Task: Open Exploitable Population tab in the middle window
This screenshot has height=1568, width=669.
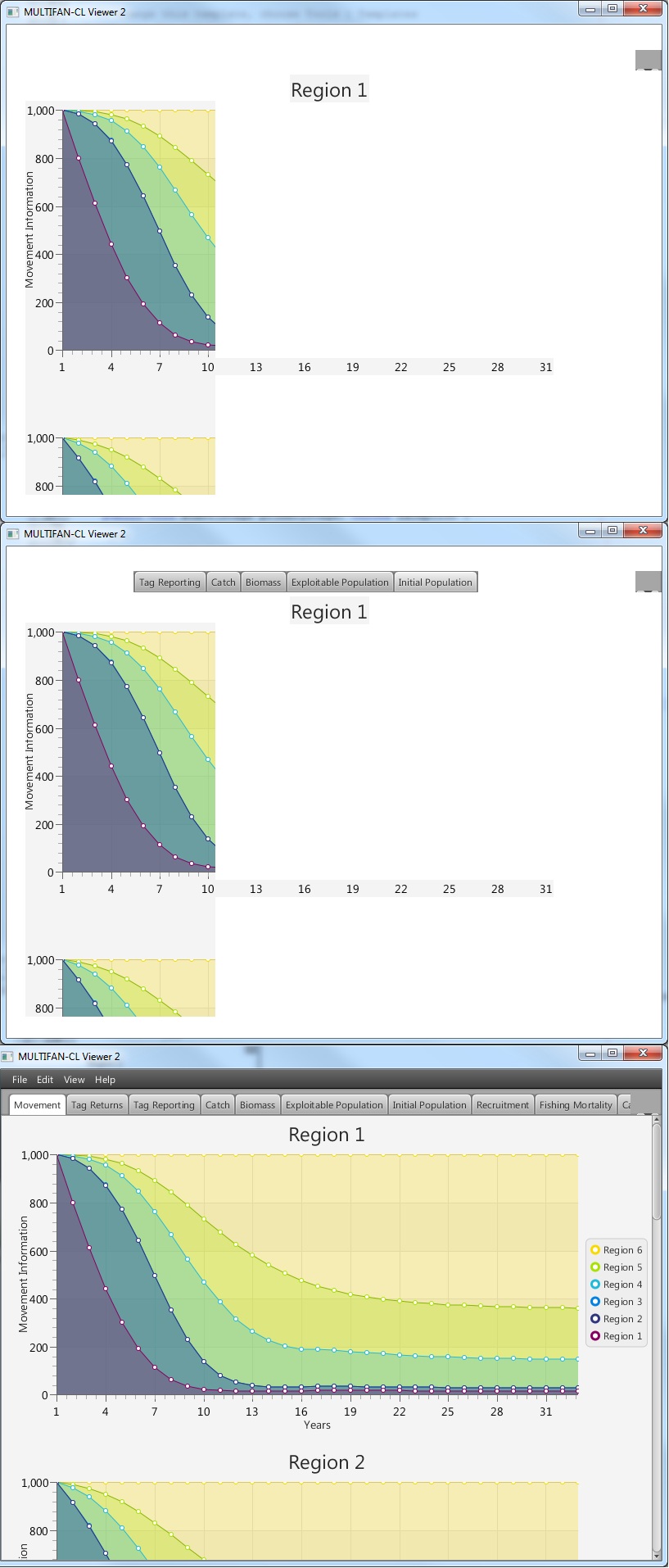Action: click(x=340, y=582)
